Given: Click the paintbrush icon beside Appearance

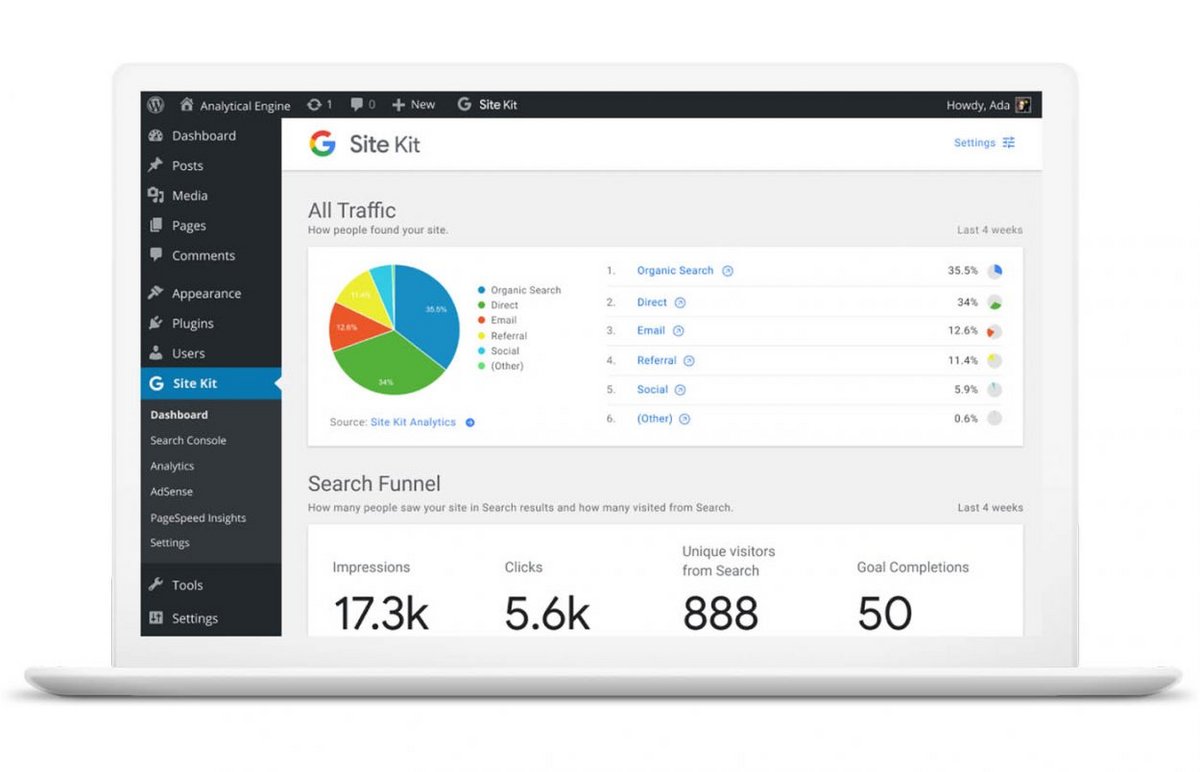Looking at the screenshot, I should (x=156, y=294).
